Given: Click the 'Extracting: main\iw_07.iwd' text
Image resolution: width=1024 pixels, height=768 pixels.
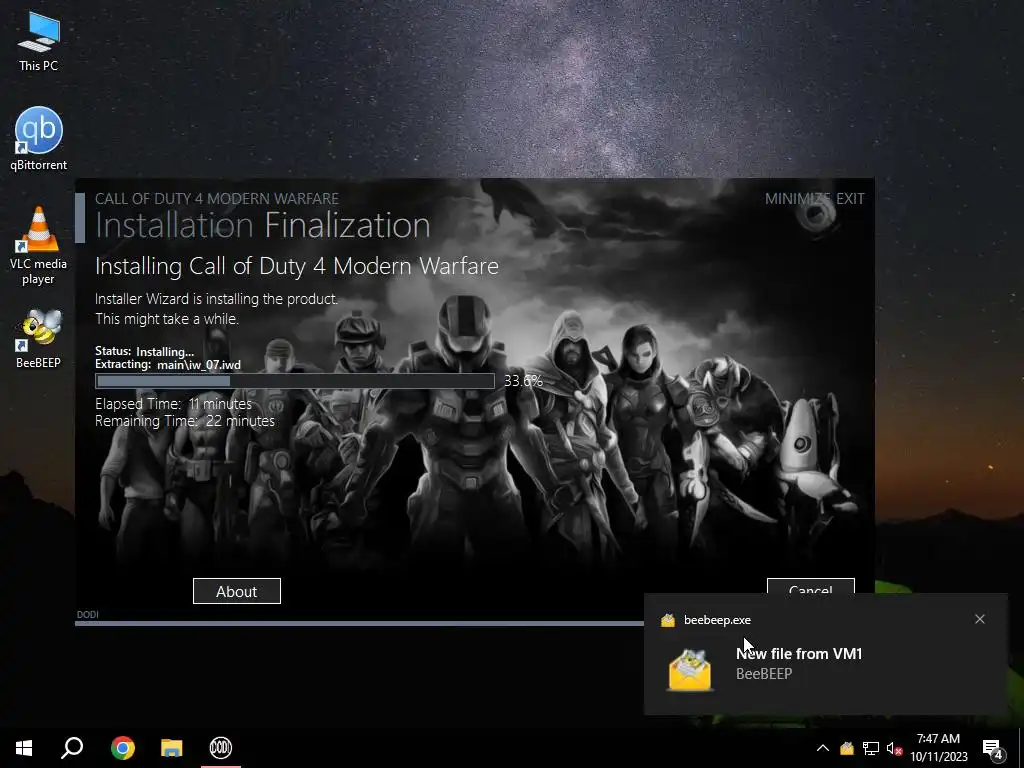Looking at the screenshot, I should (x=168, y=364).
